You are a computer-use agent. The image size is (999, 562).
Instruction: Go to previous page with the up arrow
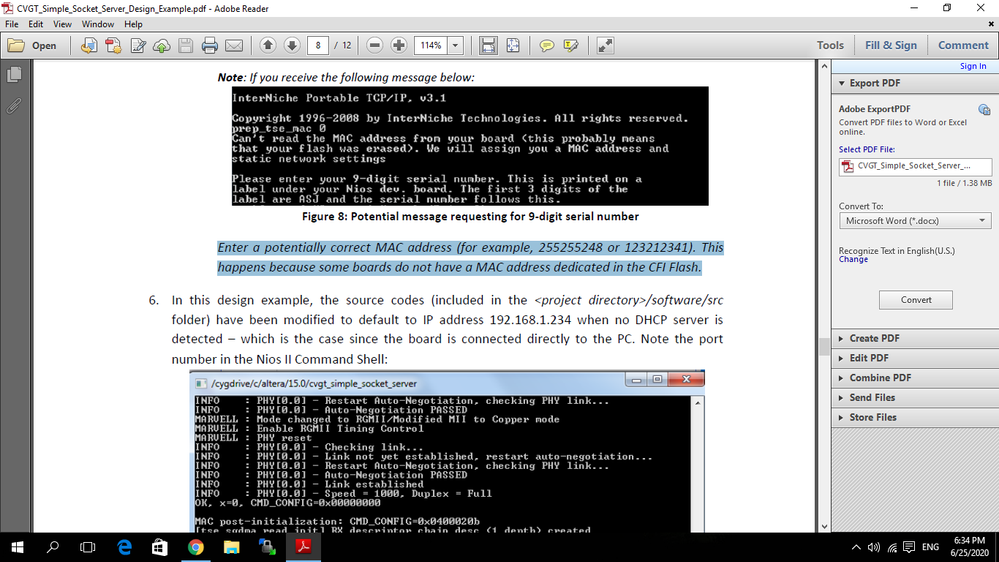(x=268, y=45)
